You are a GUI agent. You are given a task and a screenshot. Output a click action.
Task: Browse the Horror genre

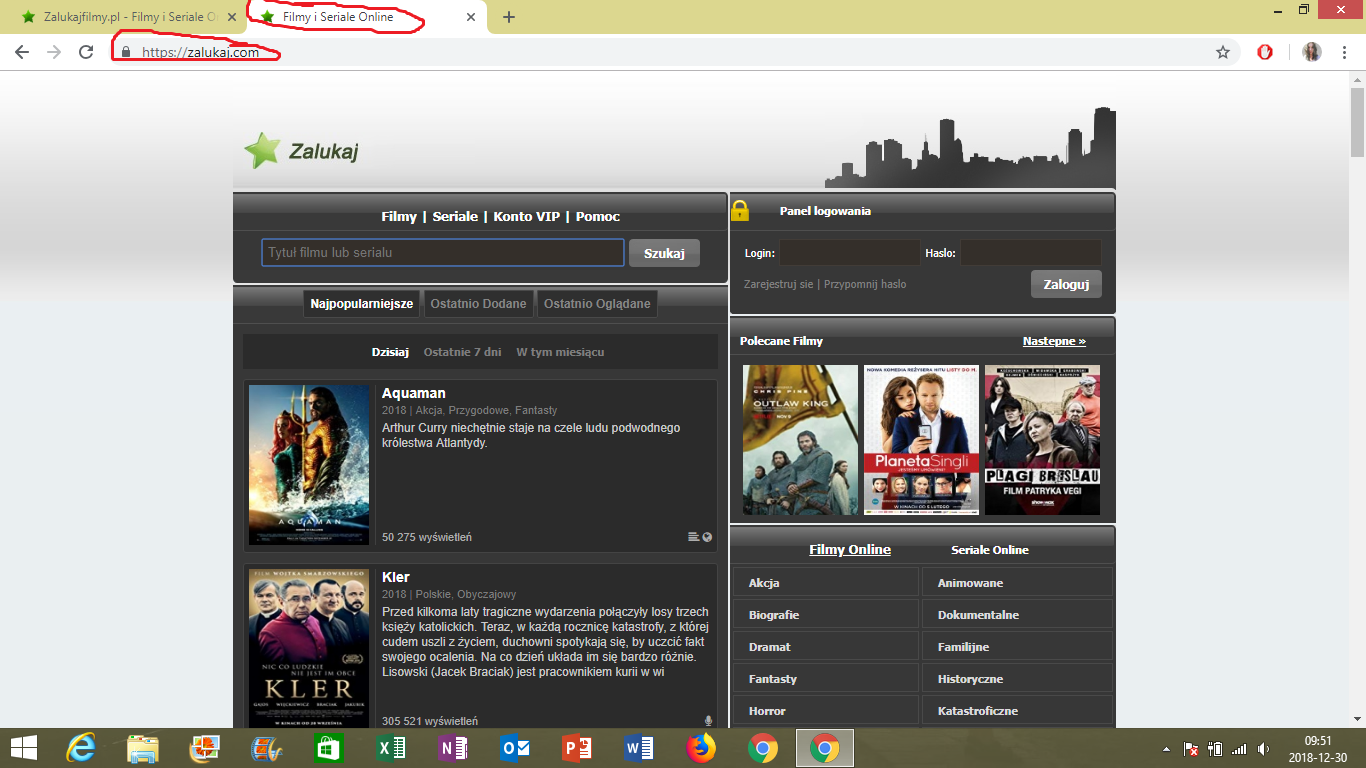[826, 711]
